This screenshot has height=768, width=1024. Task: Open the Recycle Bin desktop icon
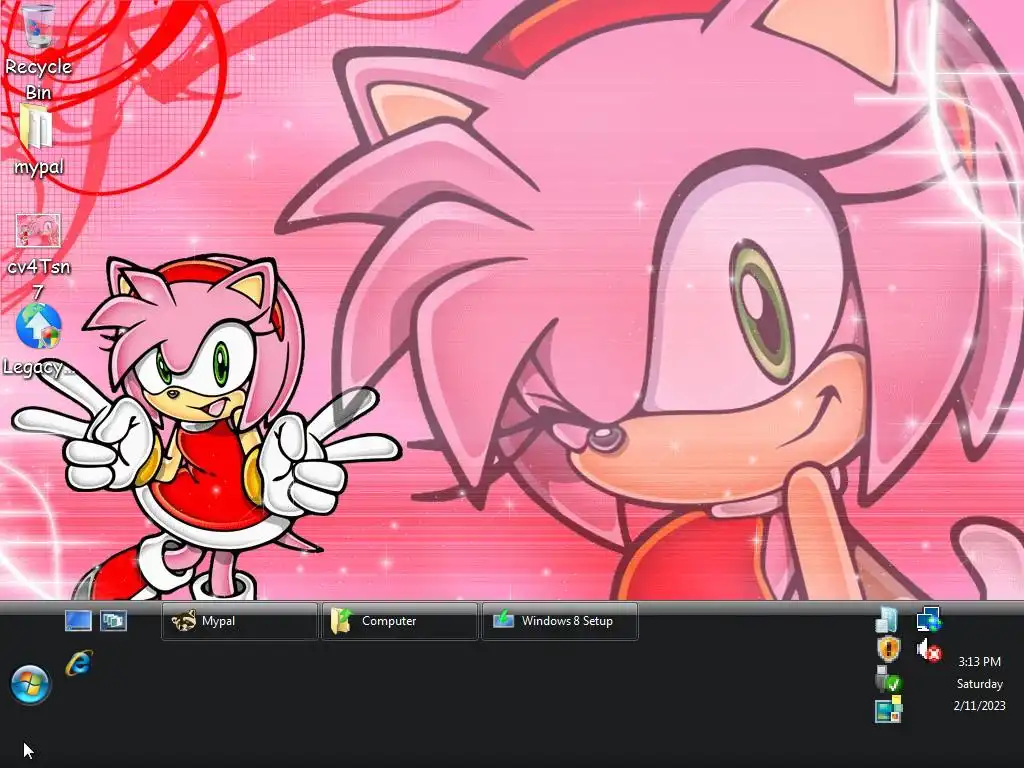click(38, 52)
